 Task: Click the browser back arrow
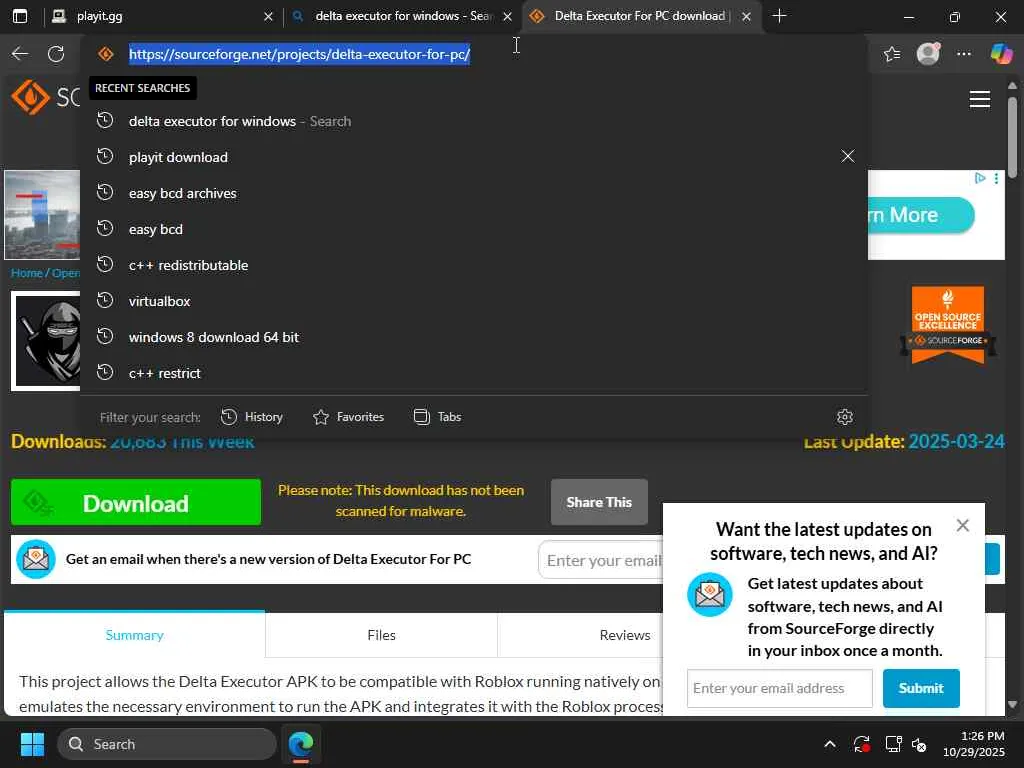(x=20, y=54)
